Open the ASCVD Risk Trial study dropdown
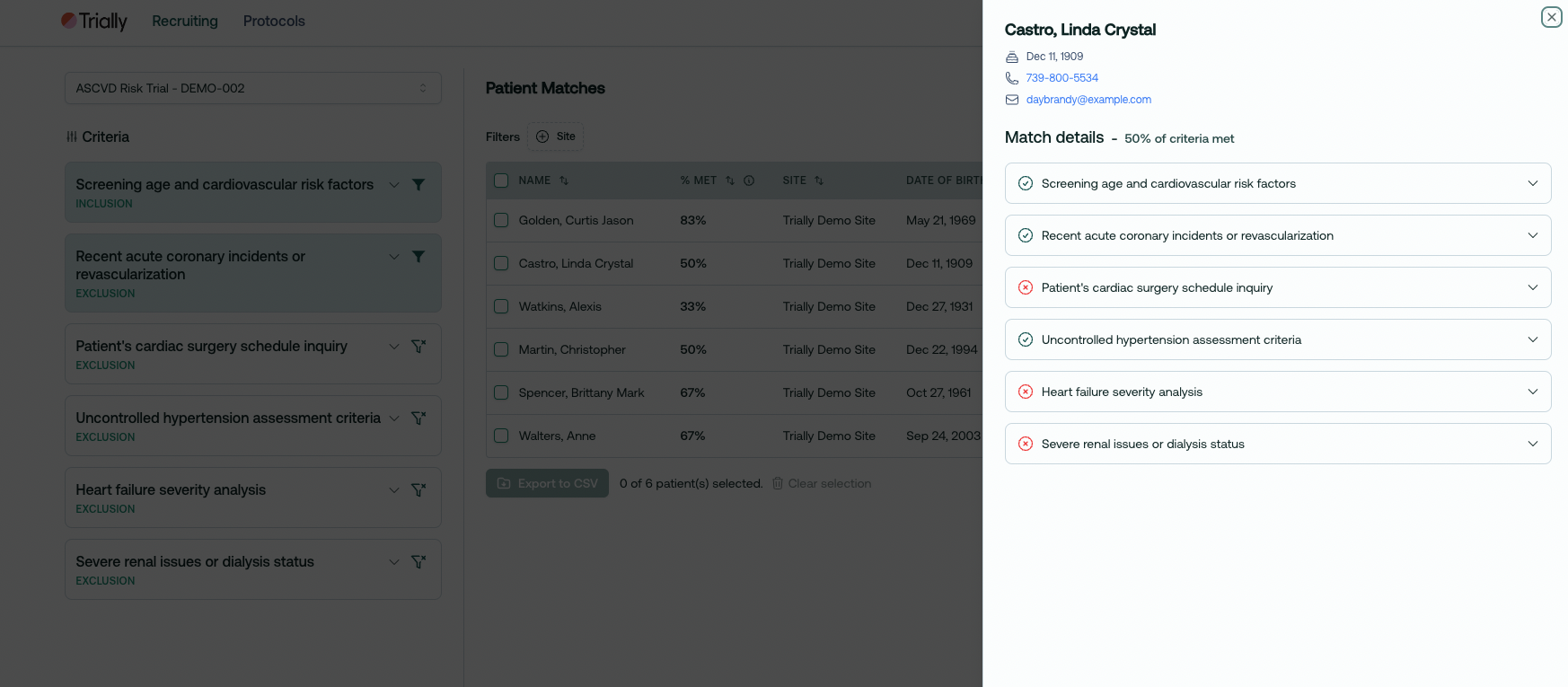The image size is (1568, 687). point(252,88)
